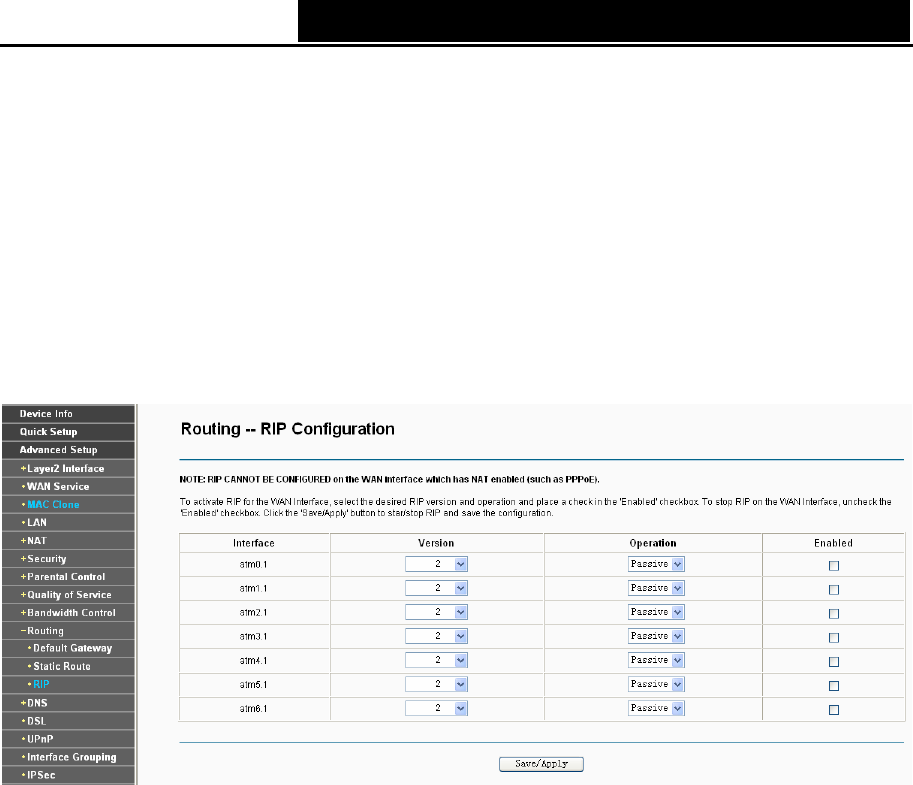Open Version dropdown for atm6.1
Image resolution: width=913 pixels, height=785 pixels.
click(x=436, y=708)
